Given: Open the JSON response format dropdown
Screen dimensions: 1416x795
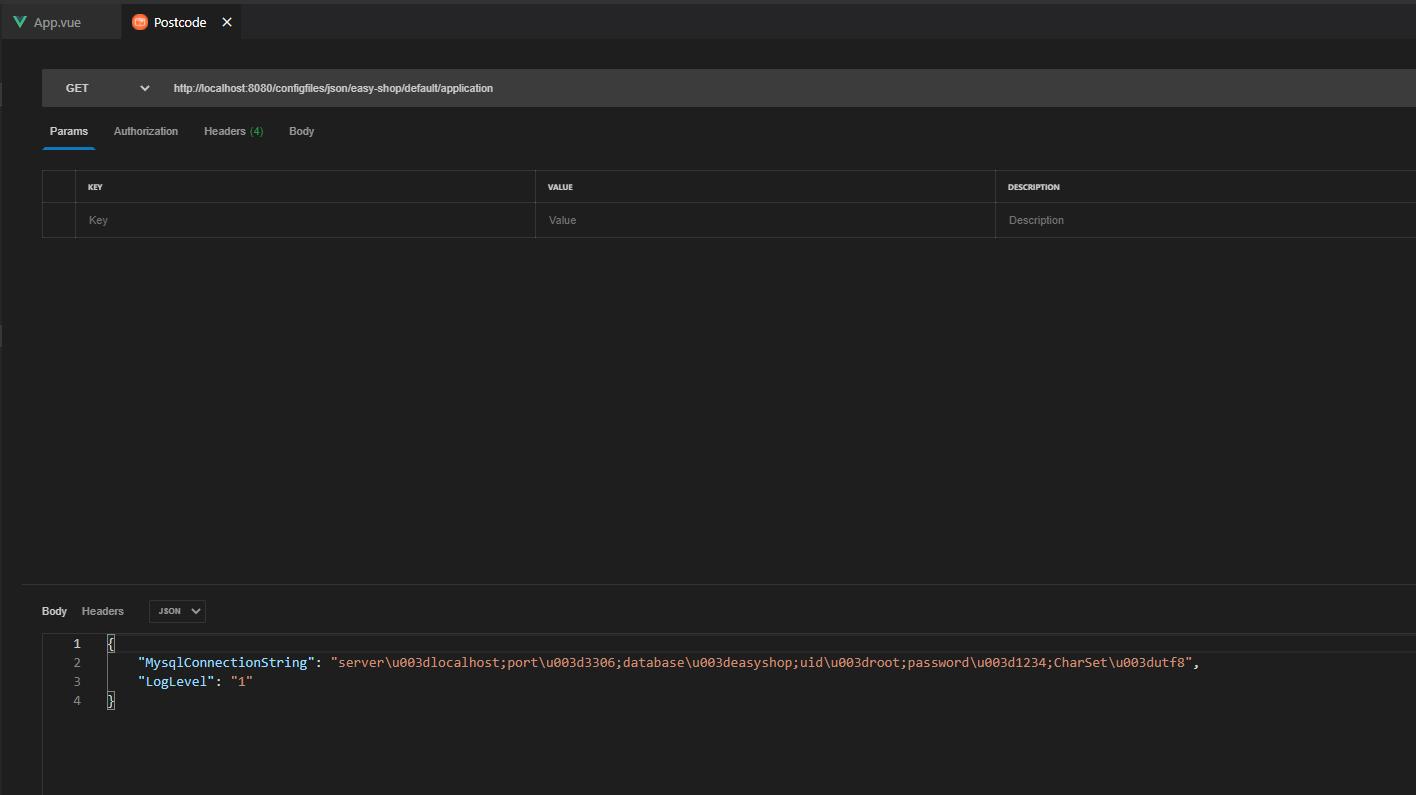Looking at the screenshot, I should (x=177, y=611).
